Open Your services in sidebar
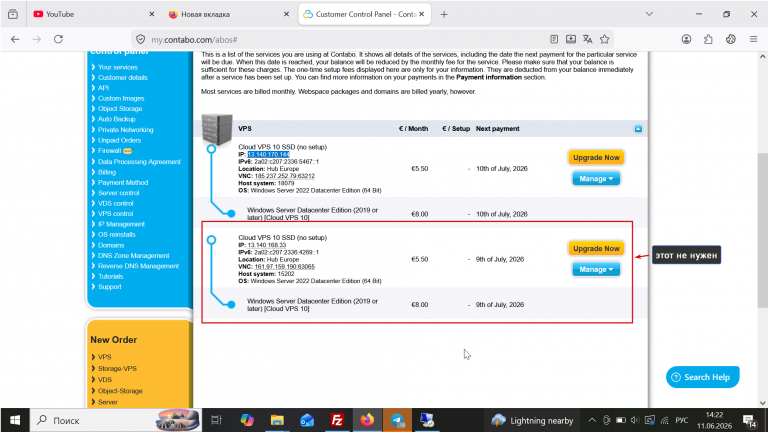This screenshot has height=432, width=768. click(x=118, y=67)
